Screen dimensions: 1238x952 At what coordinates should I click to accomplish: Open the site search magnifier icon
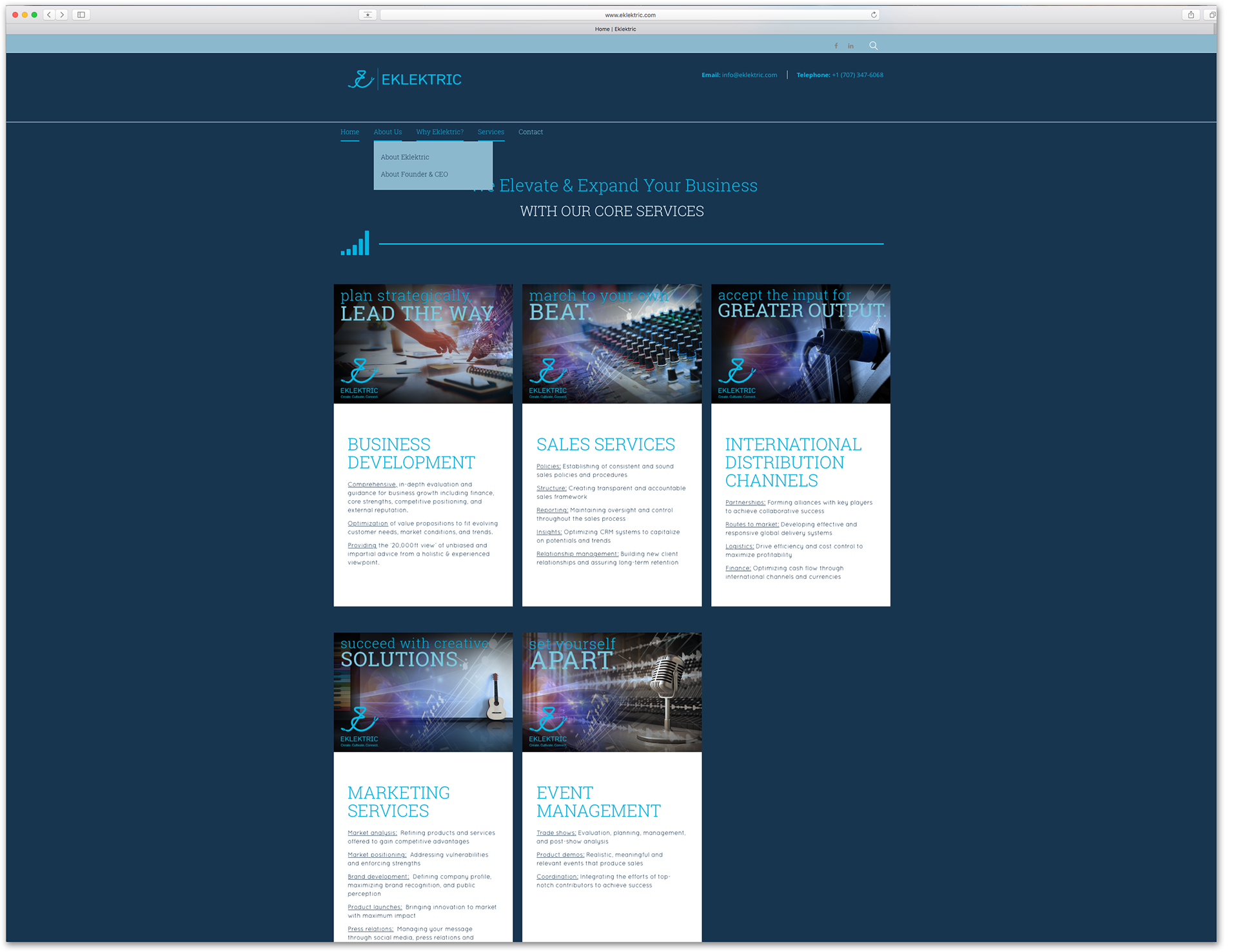point(873,46)
